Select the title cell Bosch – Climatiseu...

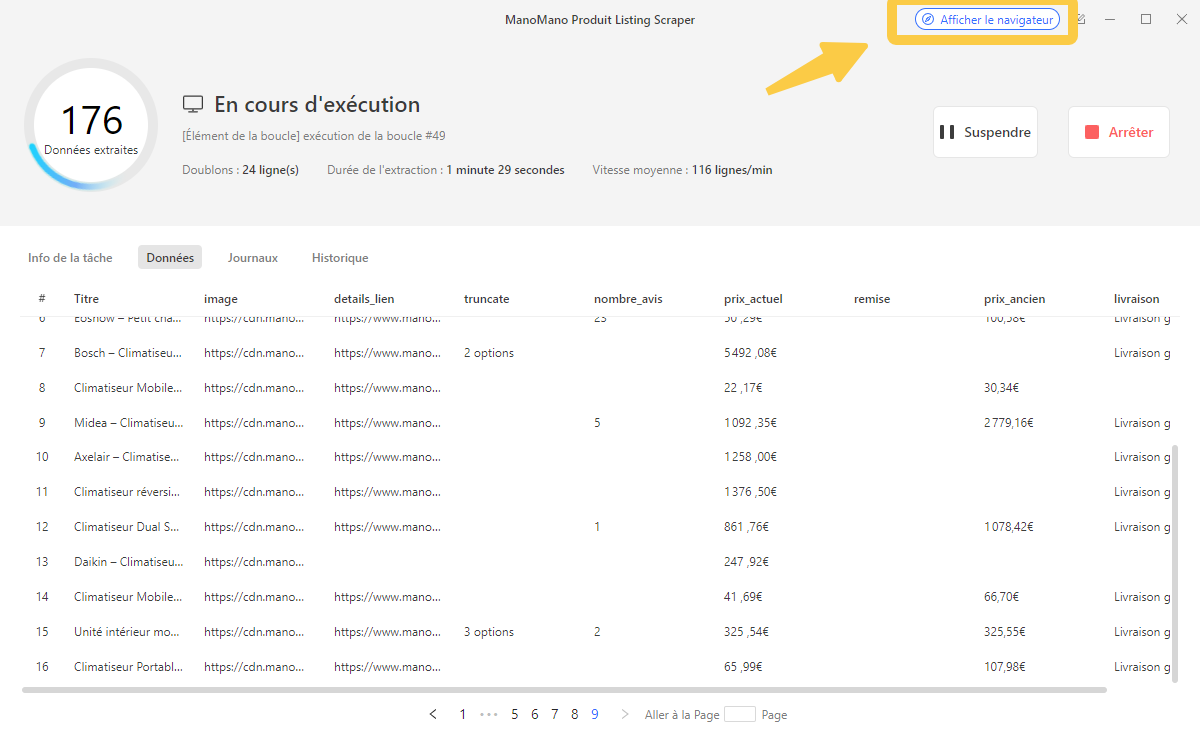tap(128, 353)
